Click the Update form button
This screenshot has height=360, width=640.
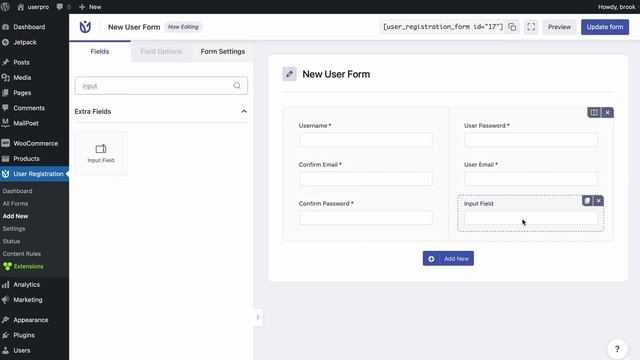pyautogui.click(x=605, y=27)
